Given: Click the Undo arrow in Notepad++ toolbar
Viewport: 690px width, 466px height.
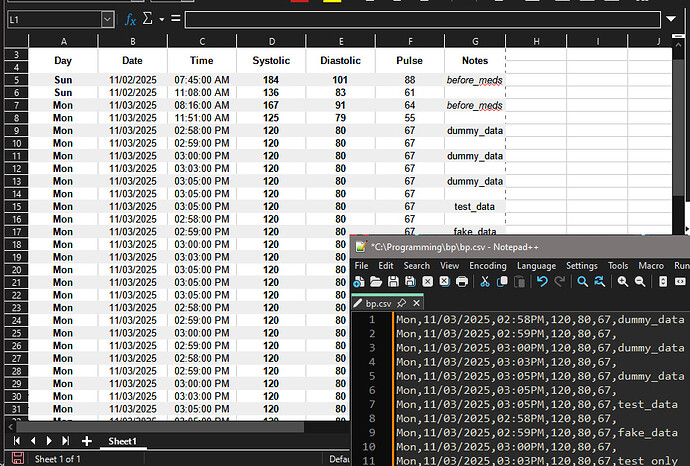Looking at the screenshot, I should coord(543,282).
